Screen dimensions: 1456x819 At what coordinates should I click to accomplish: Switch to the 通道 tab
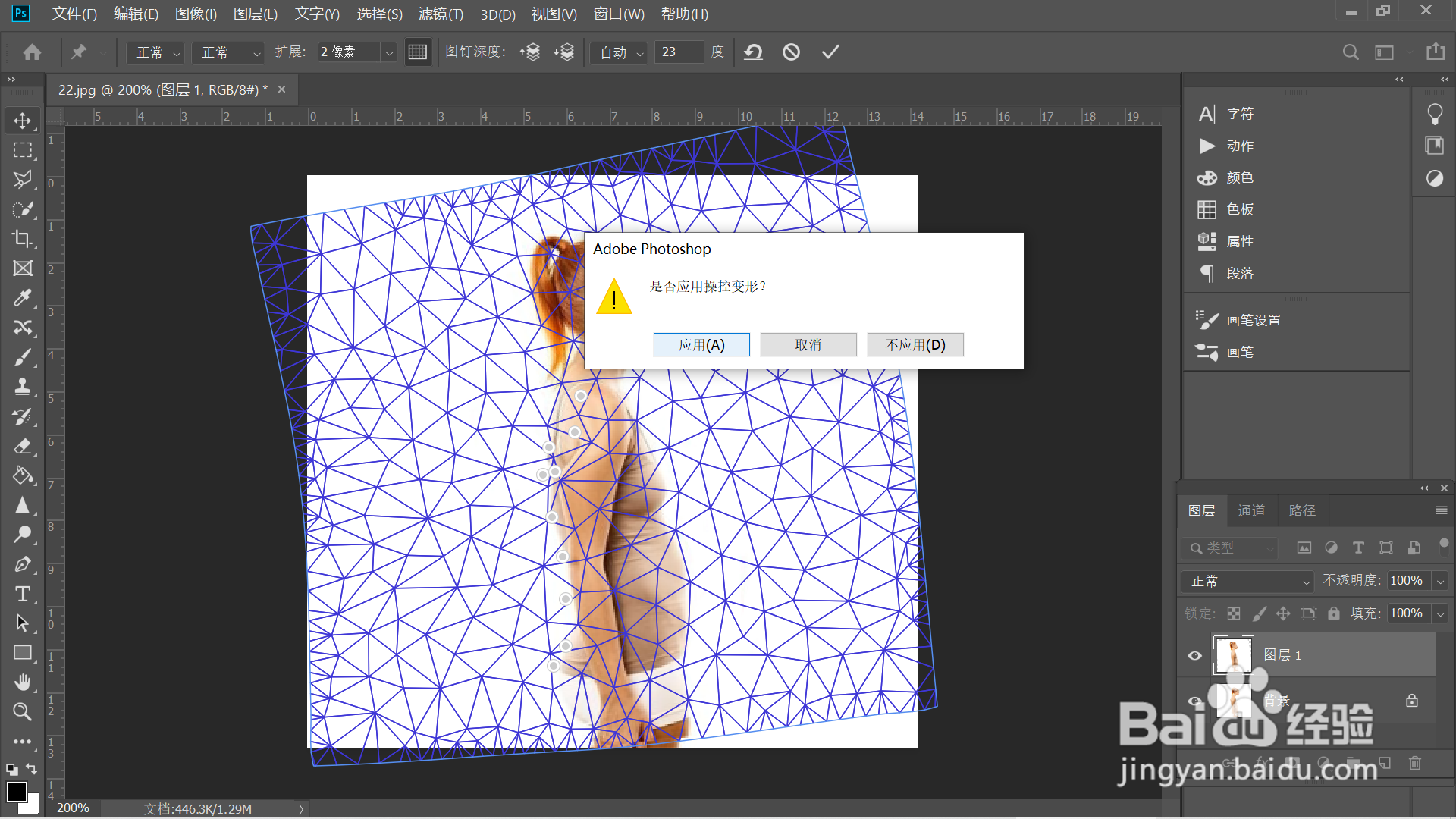tap(1251, 510)
